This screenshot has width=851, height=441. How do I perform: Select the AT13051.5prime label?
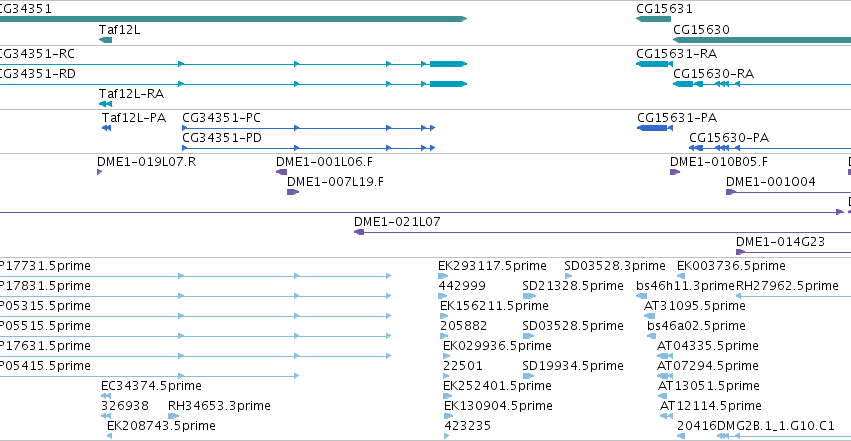tap(709, 386)
